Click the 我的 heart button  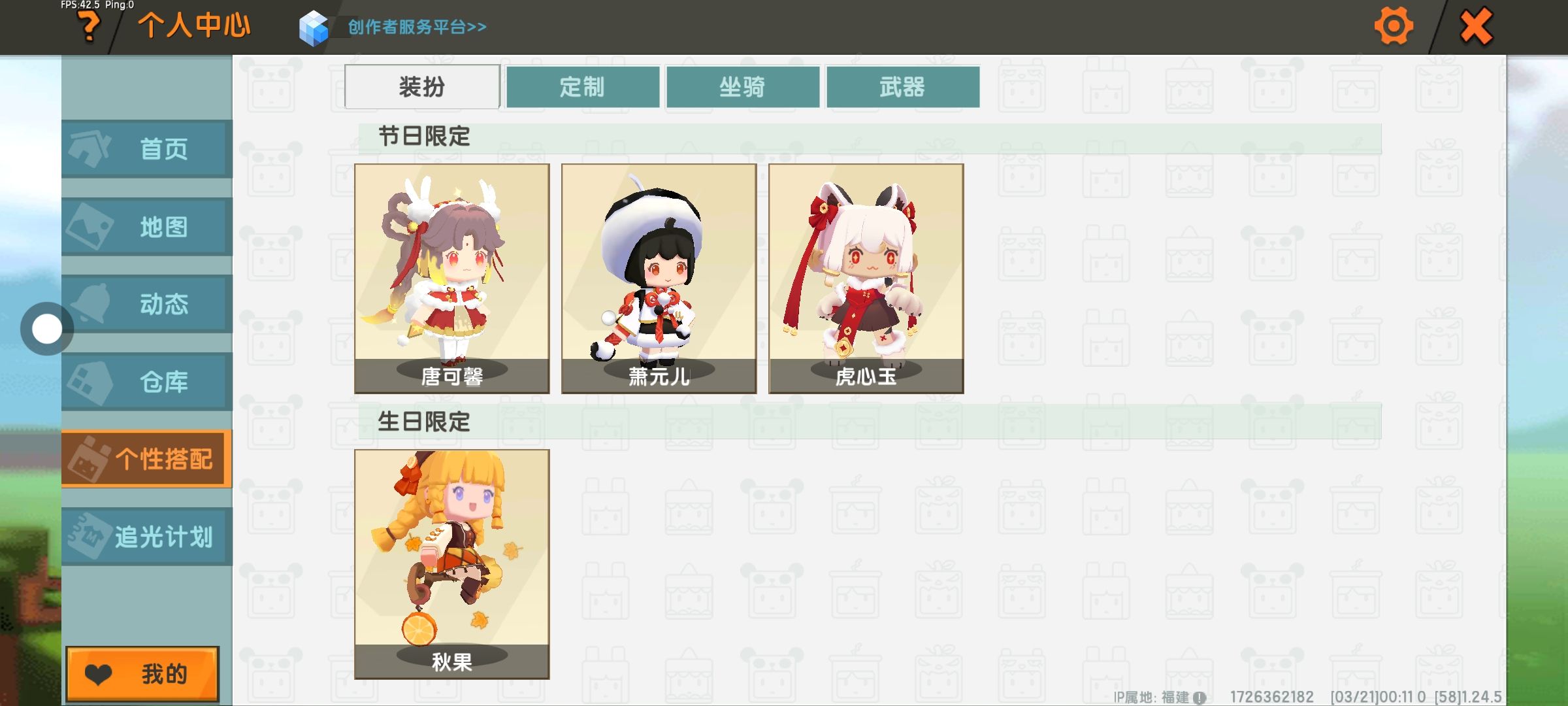tap(142, 674)
